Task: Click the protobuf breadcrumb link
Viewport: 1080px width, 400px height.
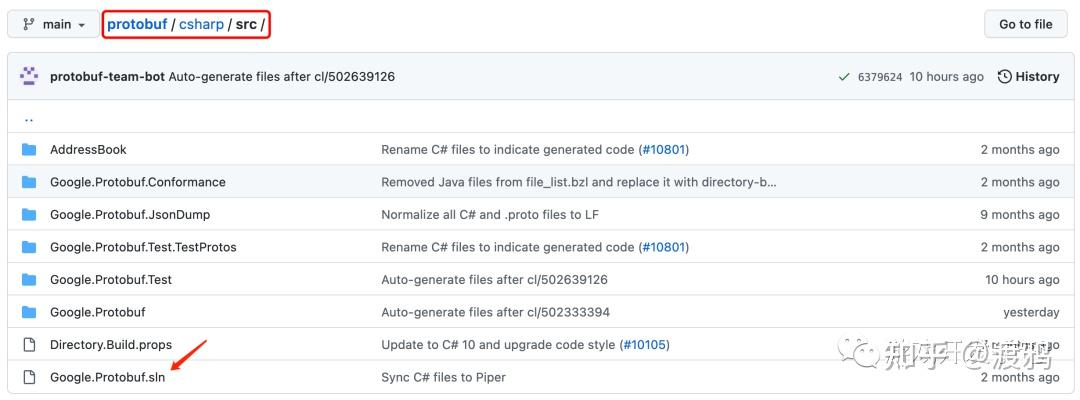Action: coord(137,24)
